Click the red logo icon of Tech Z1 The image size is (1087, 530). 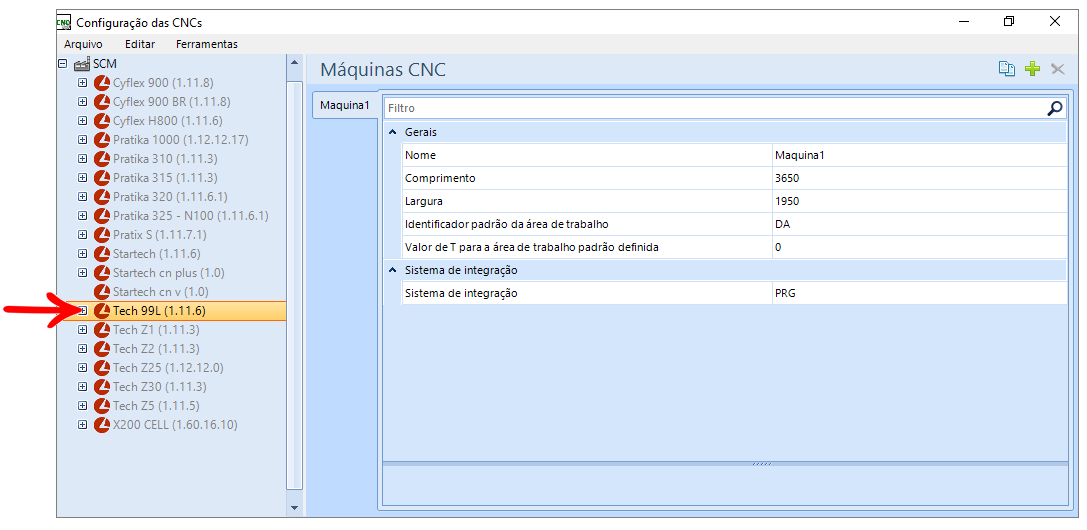pyautogui.click(x=102, y=330)
